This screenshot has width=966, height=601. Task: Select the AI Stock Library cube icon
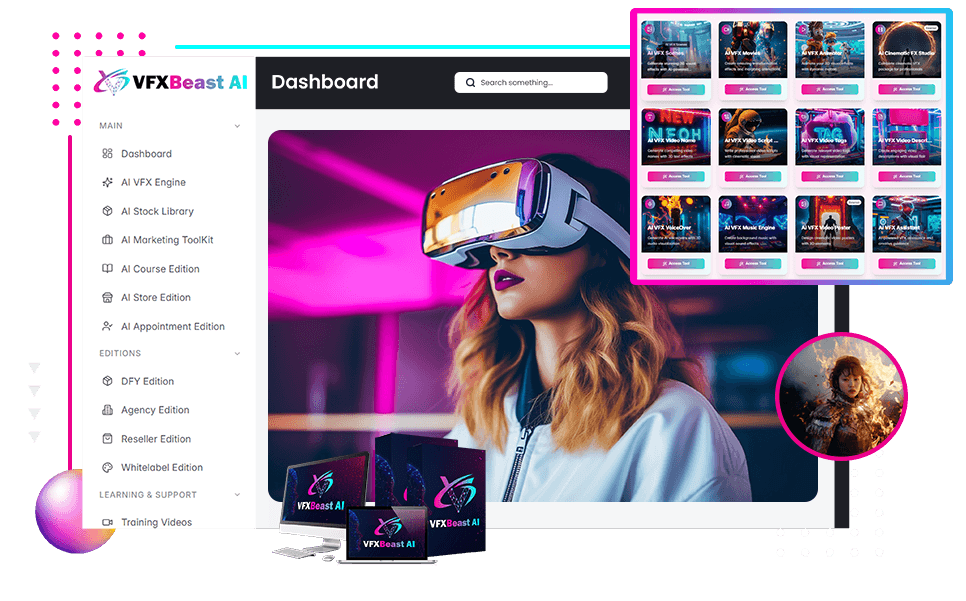coord(108,211)
